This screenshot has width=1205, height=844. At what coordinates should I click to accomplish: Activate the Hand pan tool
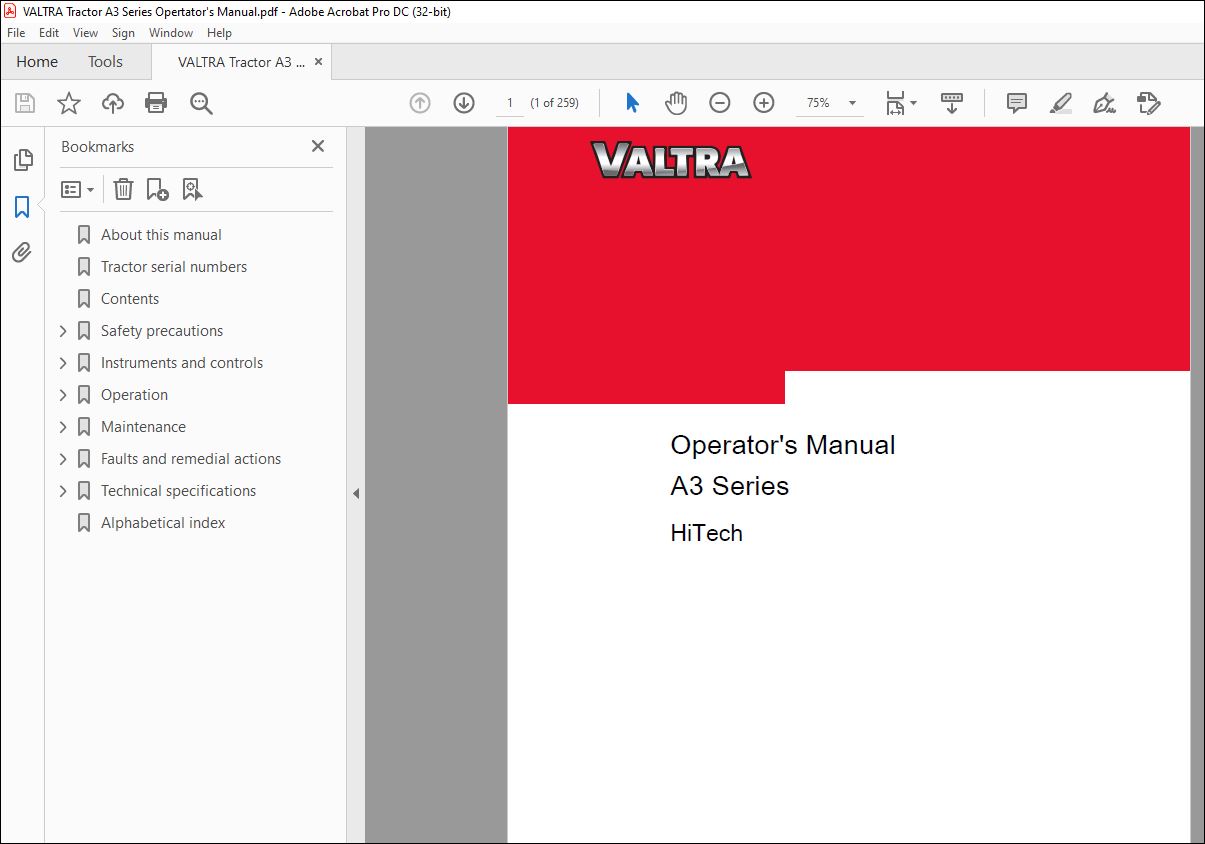[x=676, y=103]
